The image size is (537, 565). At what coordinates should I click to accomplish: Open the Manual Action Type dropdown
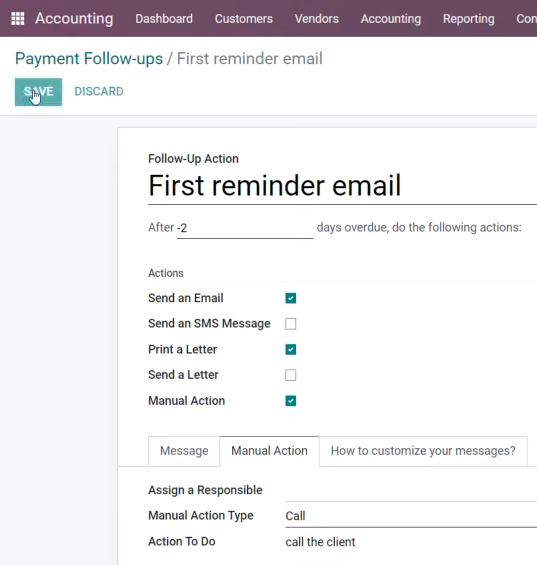411,516
